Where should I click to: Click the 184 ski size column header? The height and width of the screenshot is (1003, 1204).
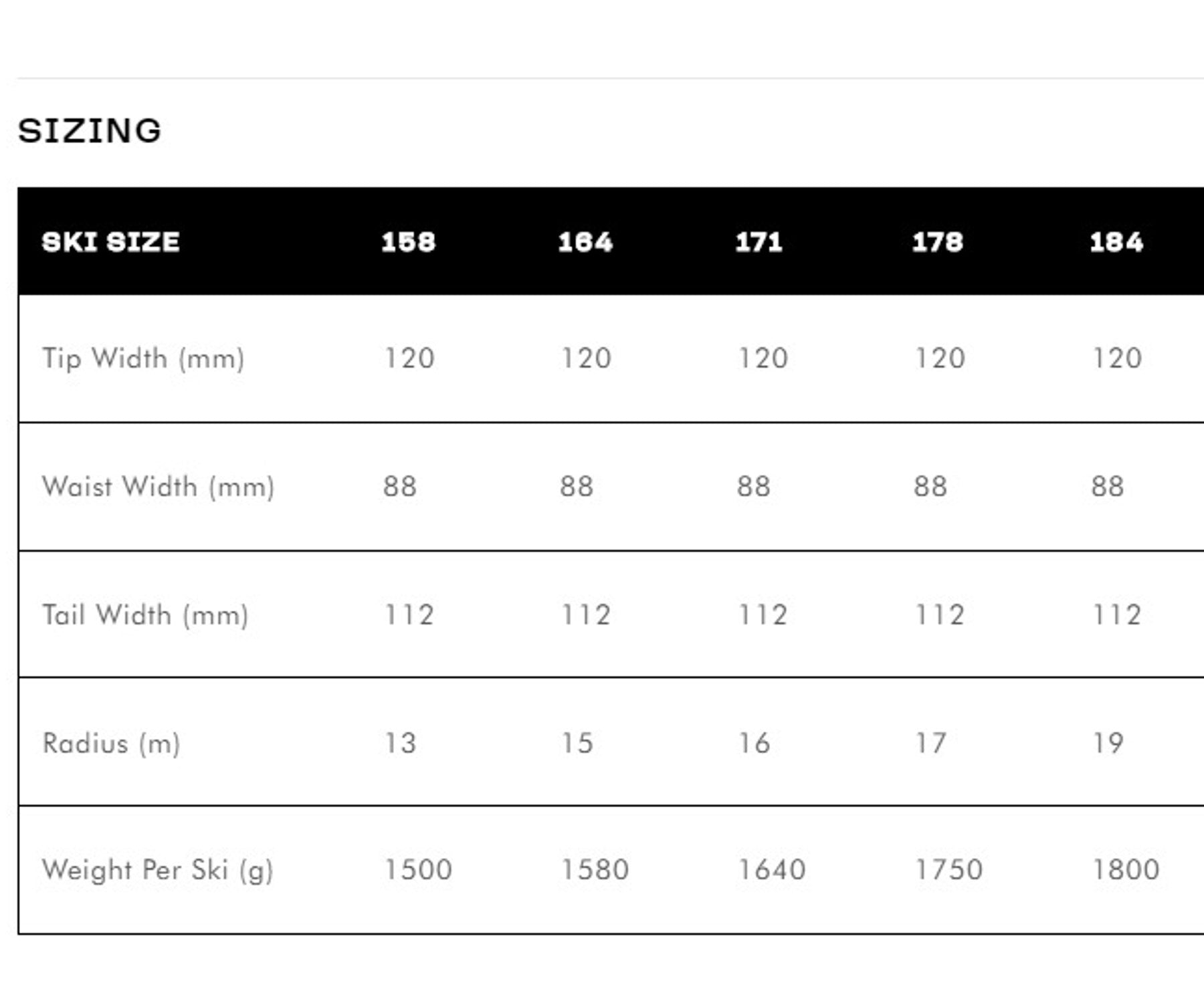[x=1116, y=242]
